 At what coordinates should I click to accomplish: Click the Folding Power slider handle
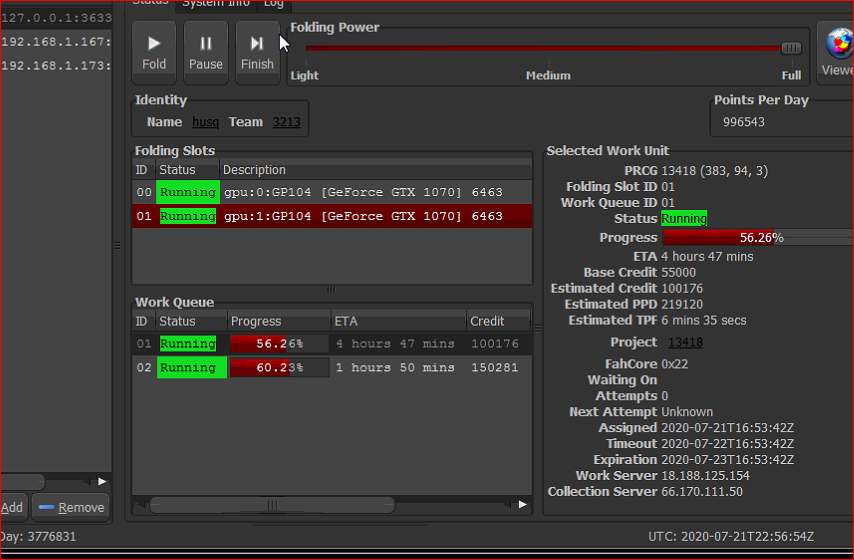tap(791, 48)
